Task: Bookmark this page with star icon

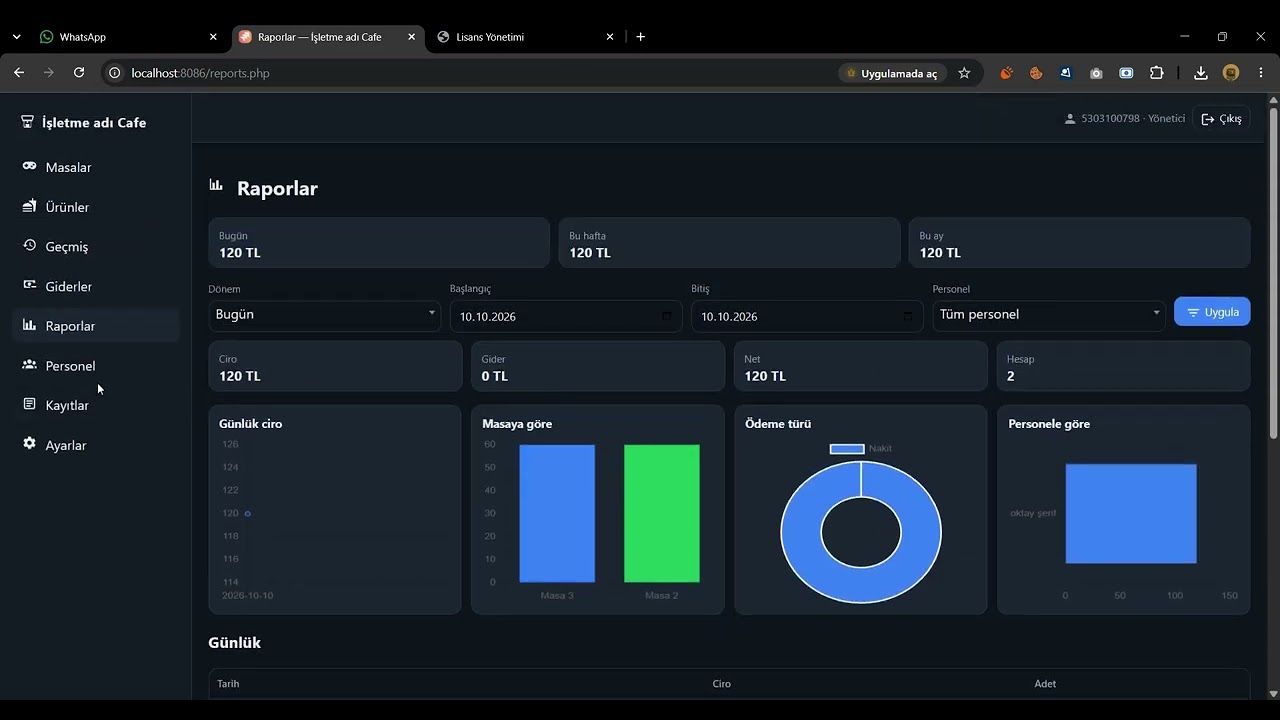Action: (x=964, y=73)
